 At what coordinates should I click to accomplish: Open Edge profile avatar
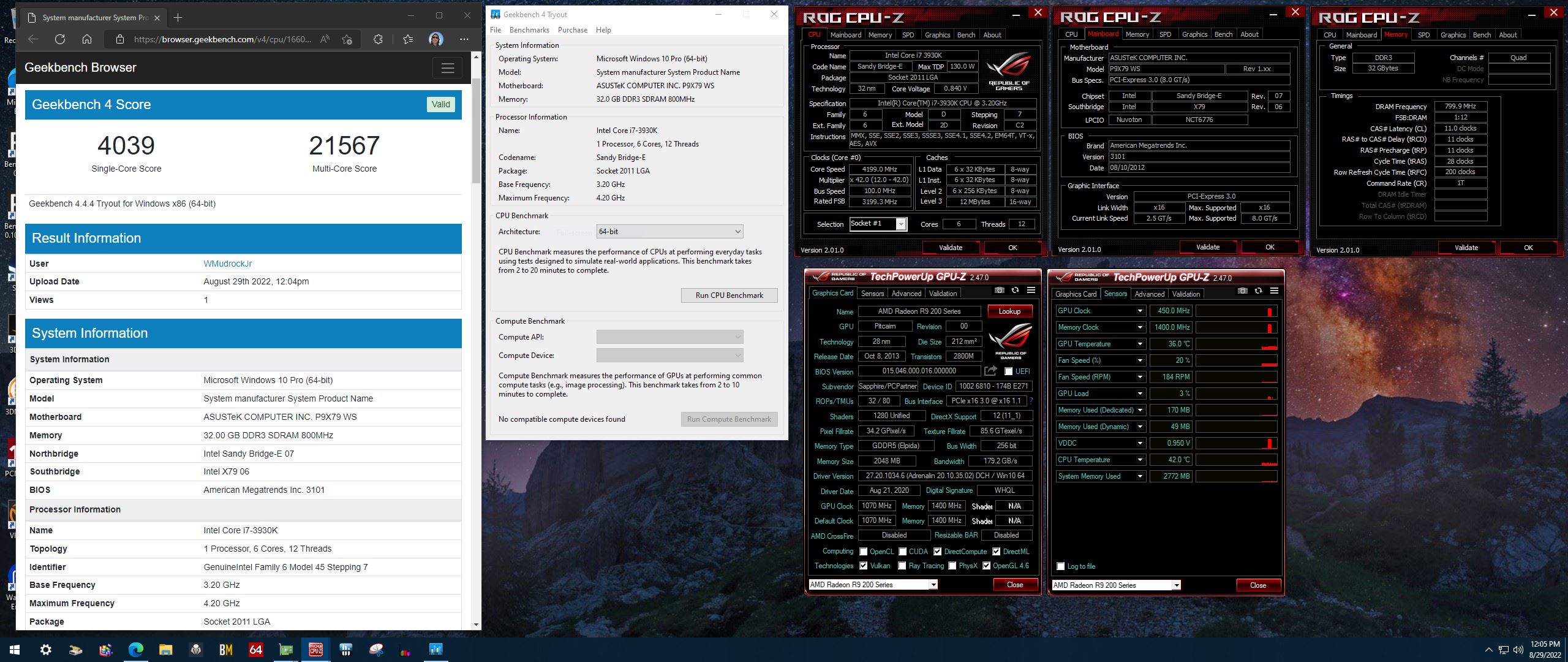click(x=436, y=39)
